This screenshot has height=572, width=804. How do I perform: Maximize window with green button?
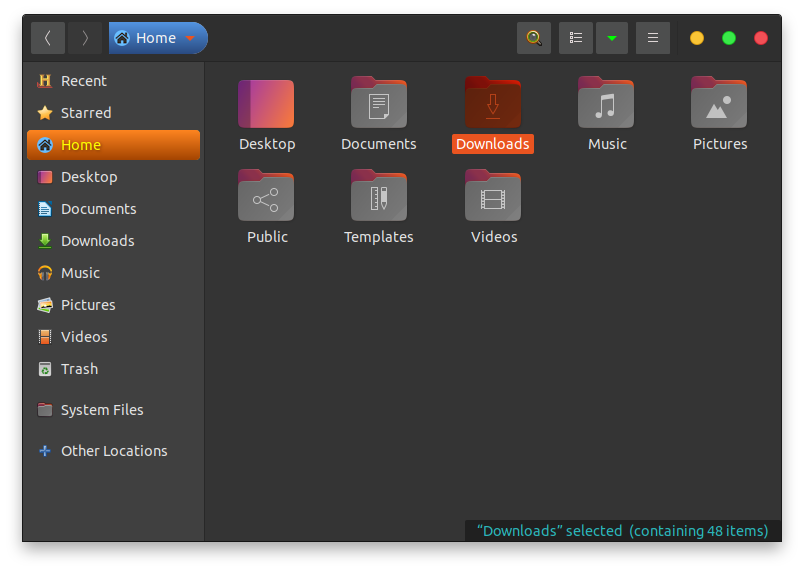coord(729,38)
